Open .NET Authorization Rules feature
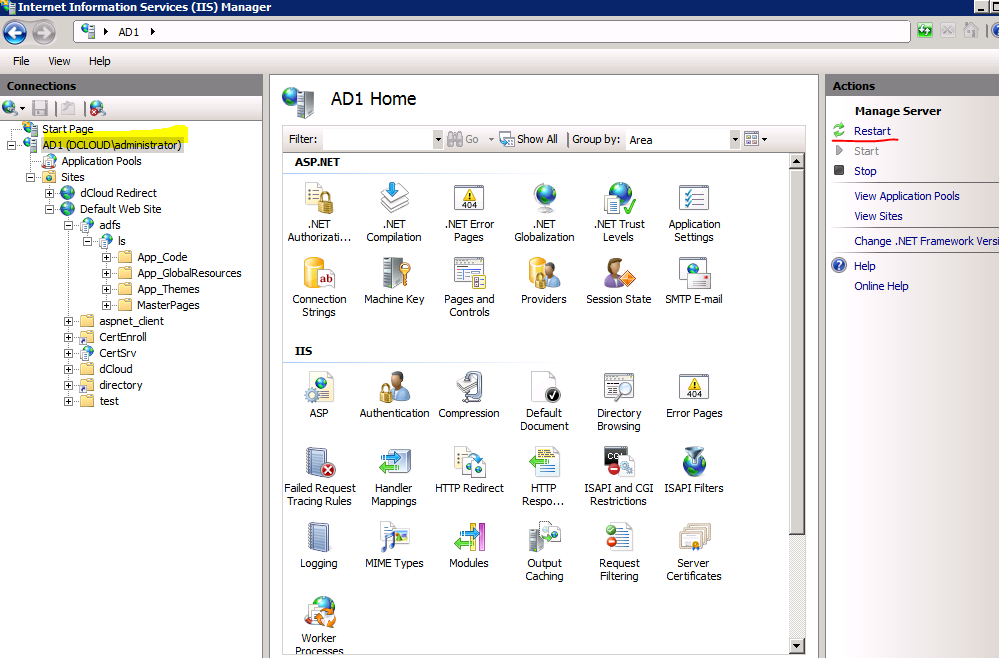Image resolution: width=999 pixels, height=658 pixels. (319, 213)
